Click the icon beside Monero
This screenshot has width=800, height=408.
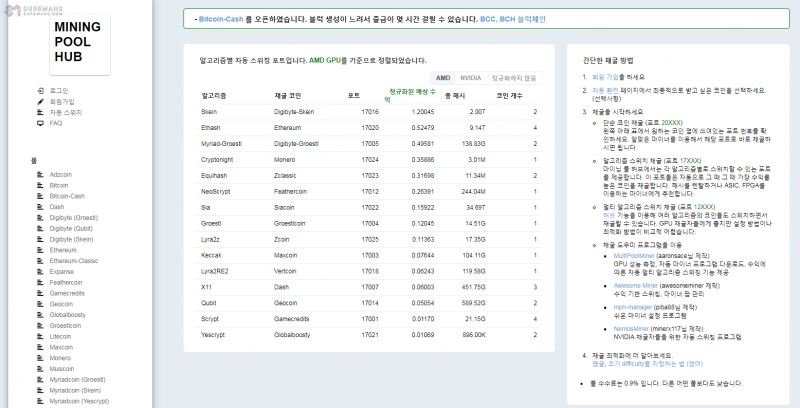click(41, 358)
